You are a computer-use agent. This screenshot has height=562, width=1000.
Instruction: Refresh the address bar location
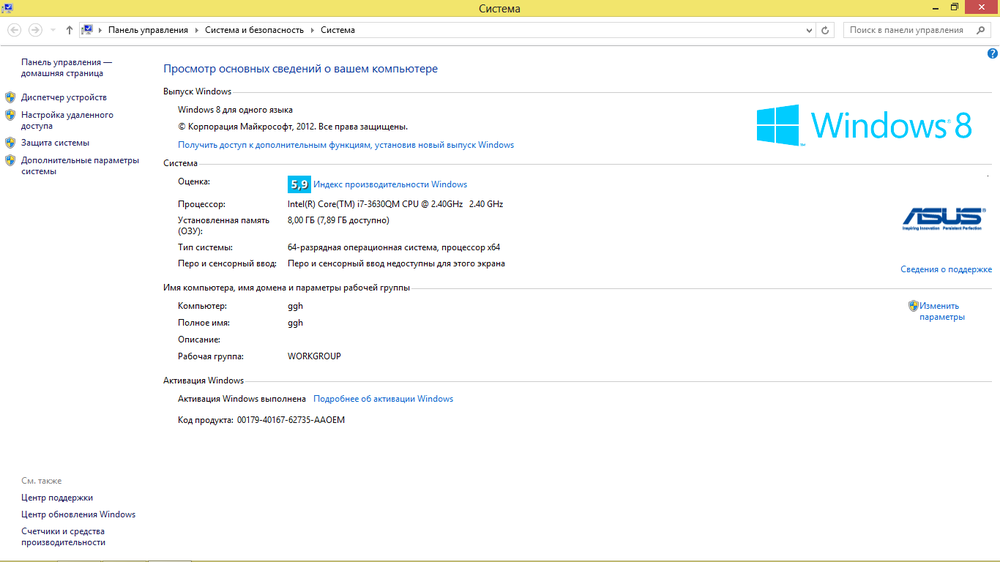pyautogui.click(x=825, y=30)
